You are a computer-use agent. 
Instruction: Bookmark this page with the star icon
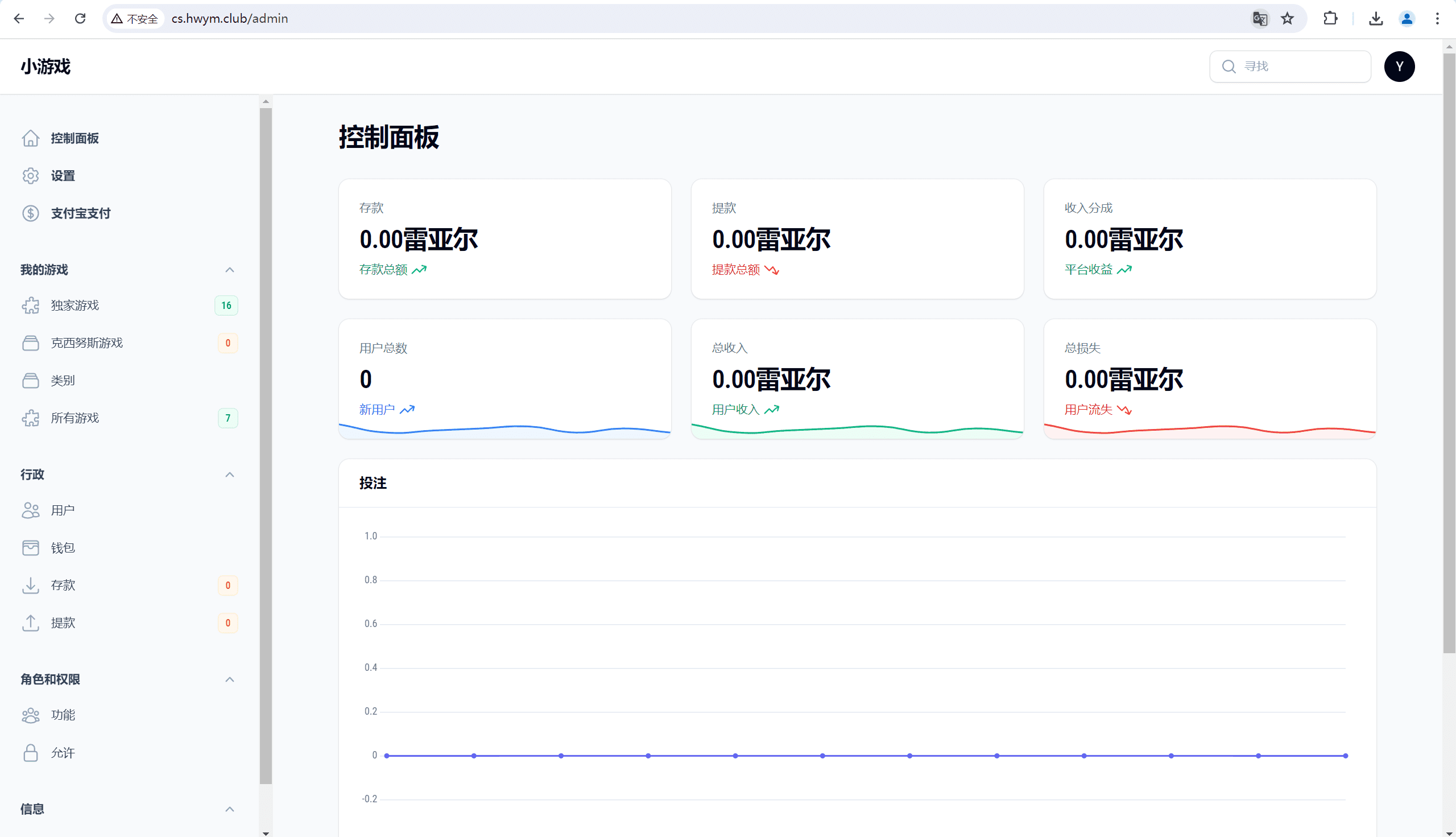(x=1287, y=18)
